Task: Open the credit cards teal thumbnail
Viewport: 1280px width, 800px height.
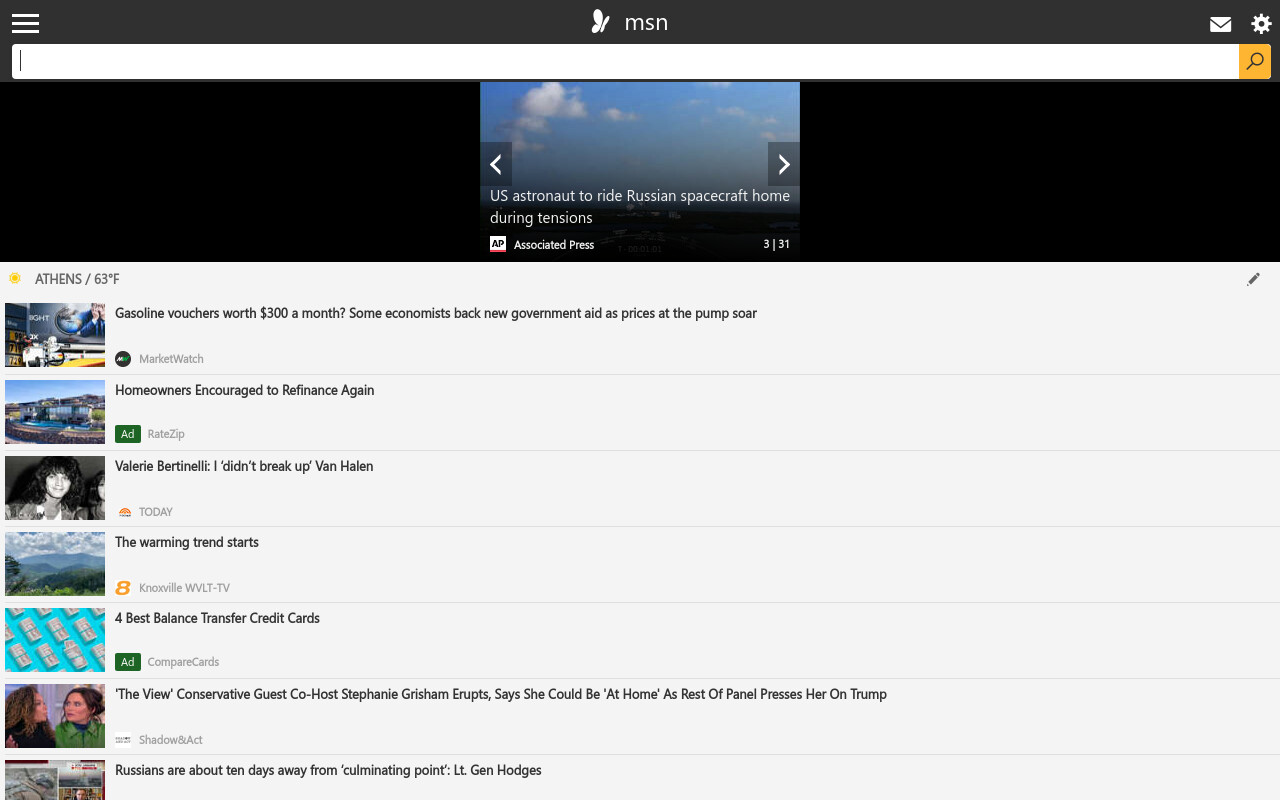Action: [55, 640]
